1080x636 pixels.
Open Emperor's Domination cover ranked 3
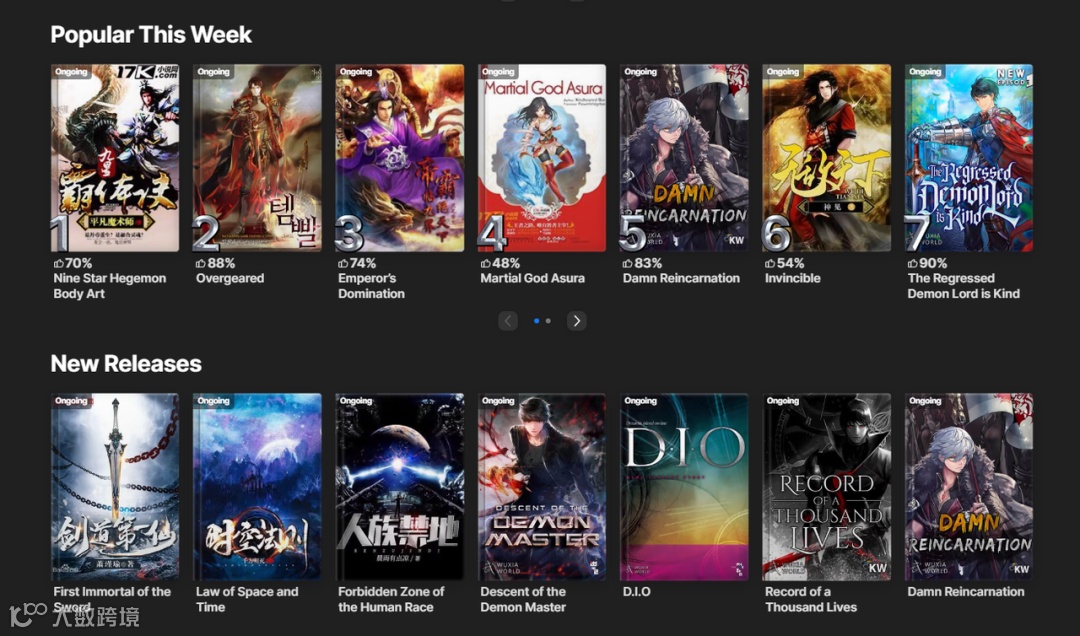[x=399, y=158]
